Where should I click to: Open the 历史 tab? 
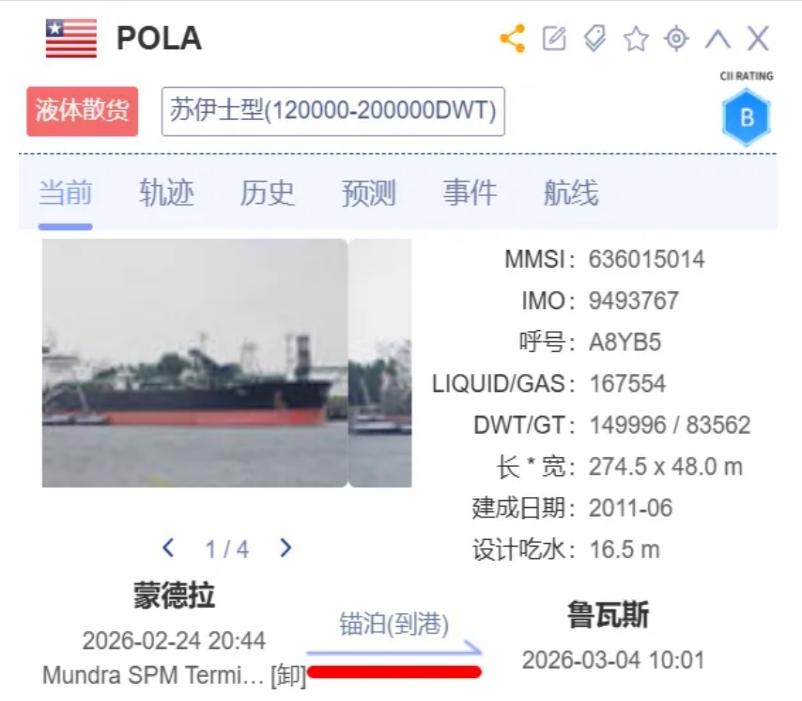coord(267,193)
